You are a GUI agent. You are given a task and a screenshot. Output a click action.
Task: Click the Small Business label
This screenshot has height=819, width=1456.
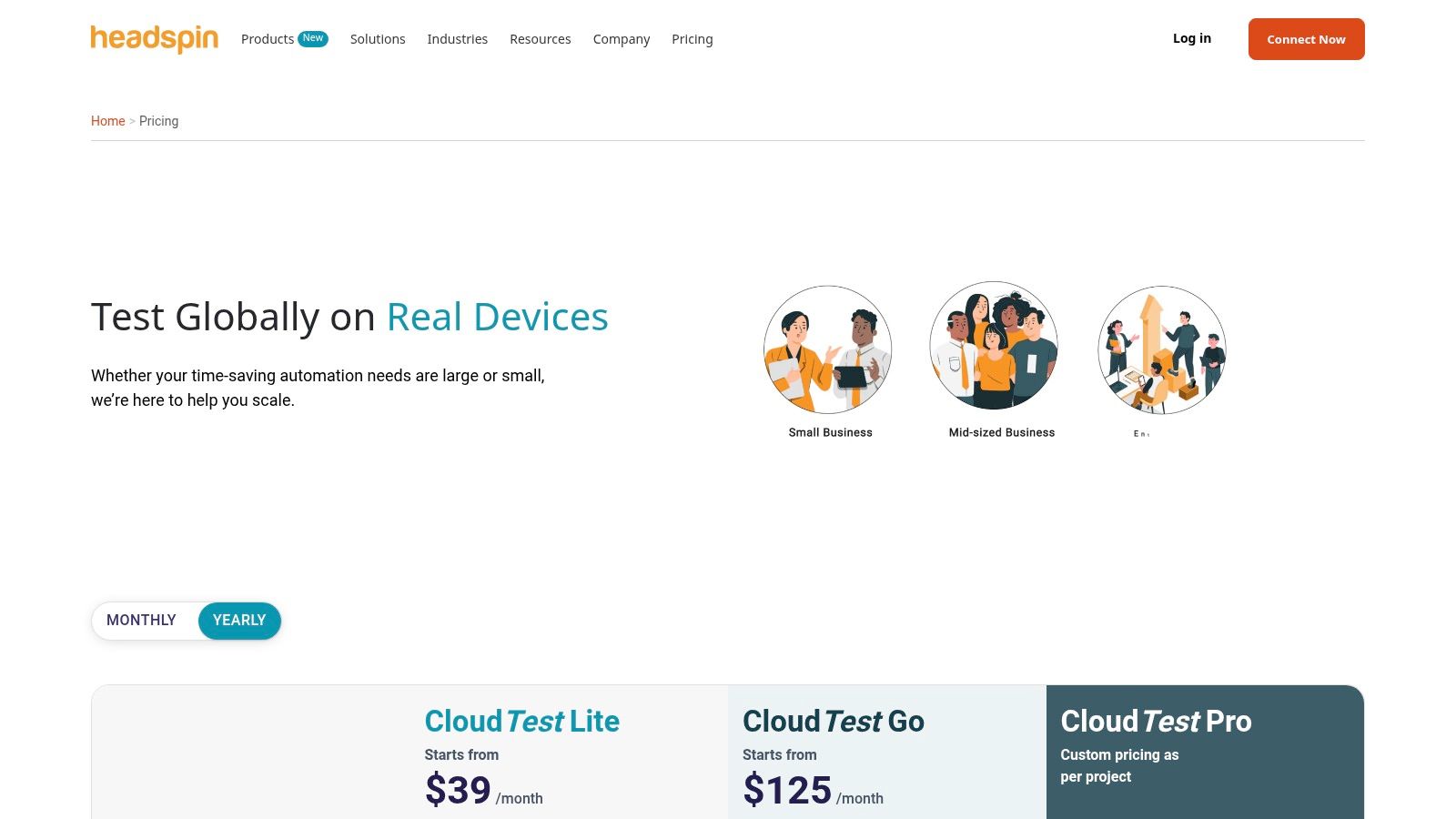[831, 432]
